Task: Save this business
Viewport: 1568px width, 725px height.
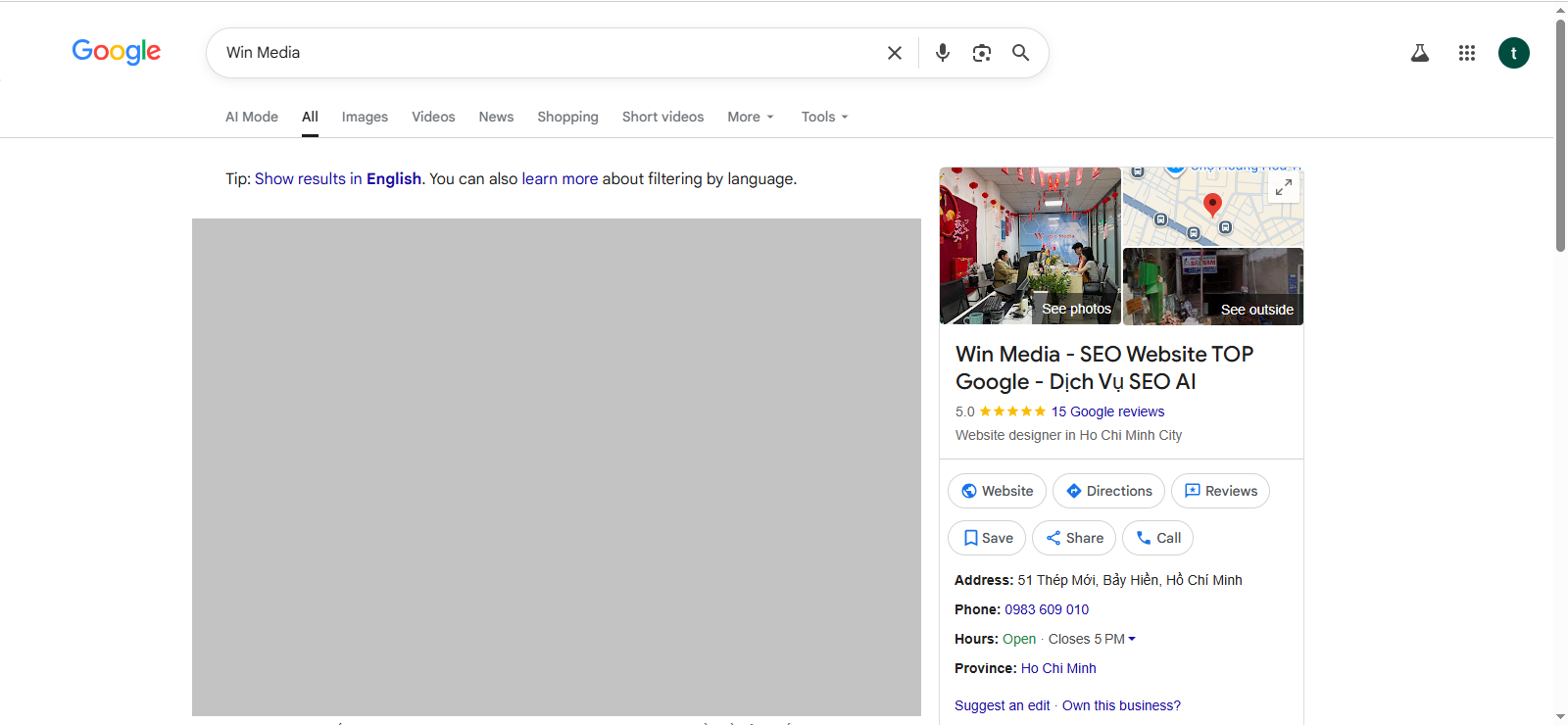Action: (987, 538)
